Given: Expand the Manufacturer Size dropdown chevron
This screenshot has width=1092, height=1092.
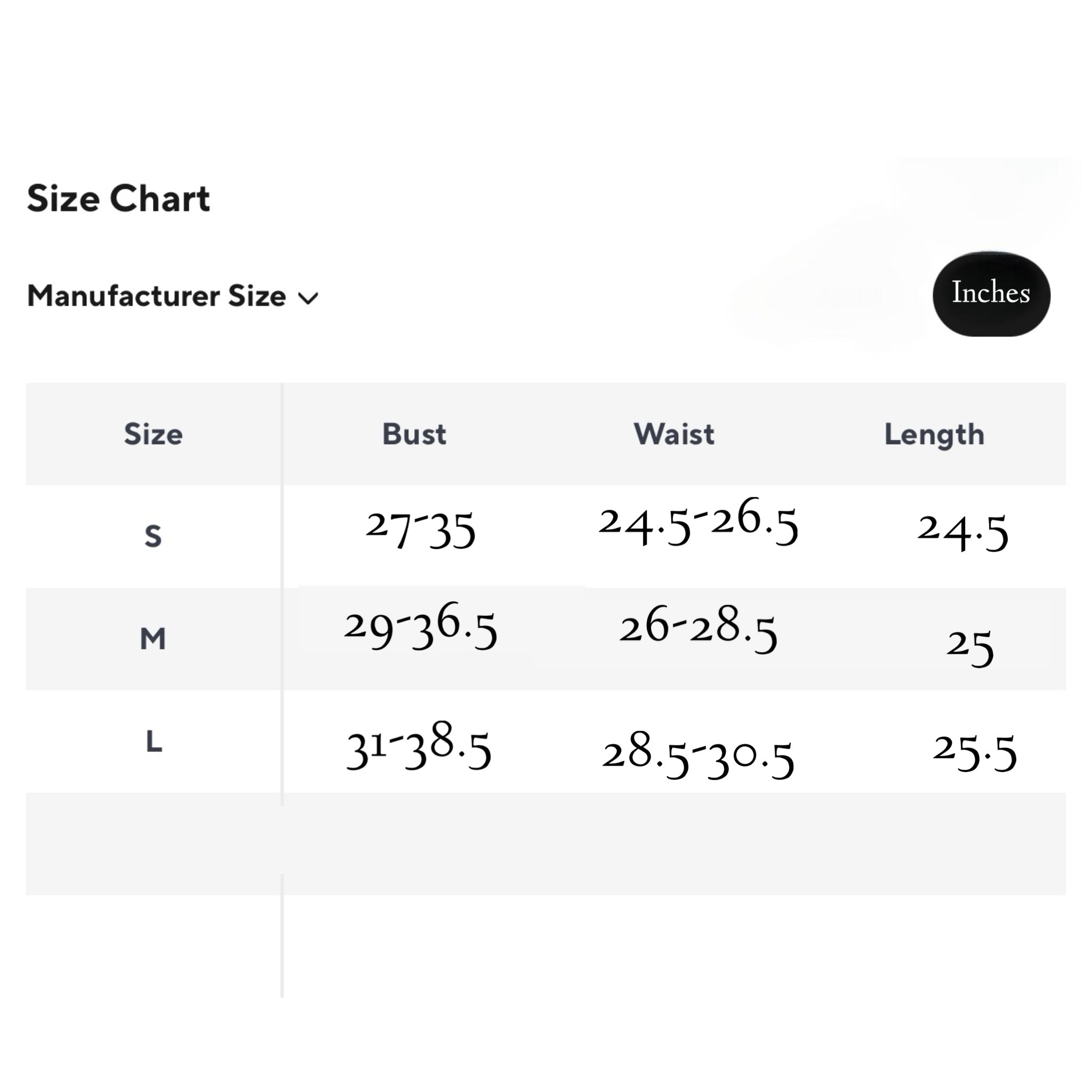Looking at the screenshot, I should click(x=308, y=299).
